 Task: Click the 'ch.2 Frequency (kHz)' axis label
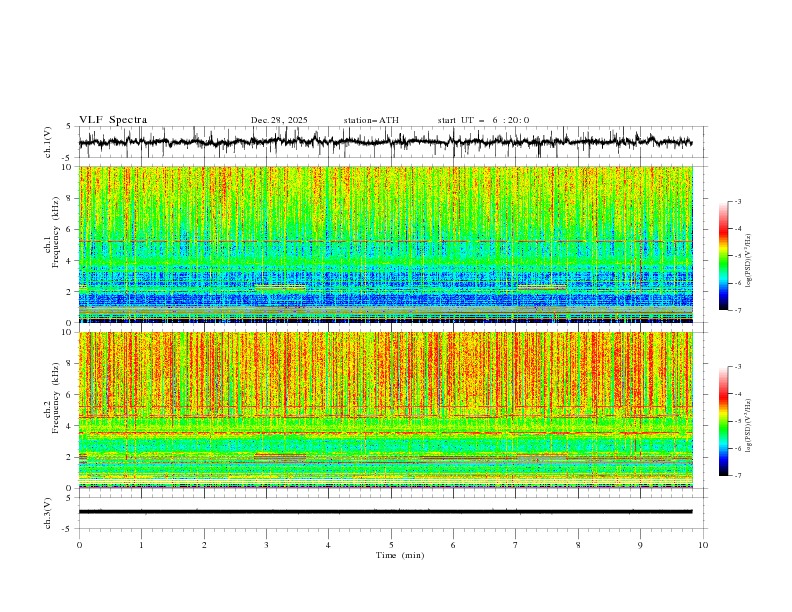(x=52, y=397)
